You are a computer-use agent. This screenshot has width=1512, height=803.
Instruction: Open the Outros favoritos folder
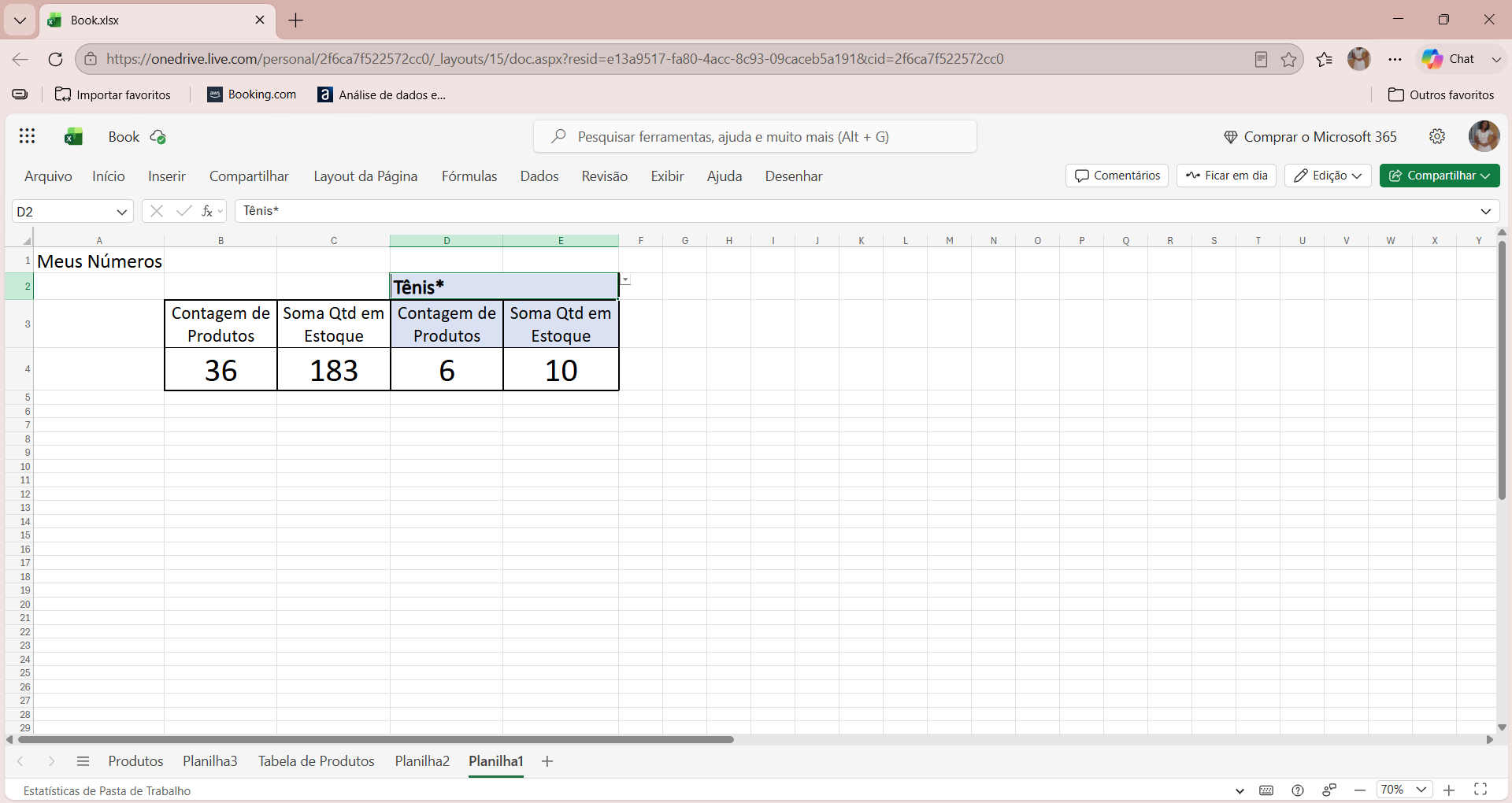click(1441, 94)
